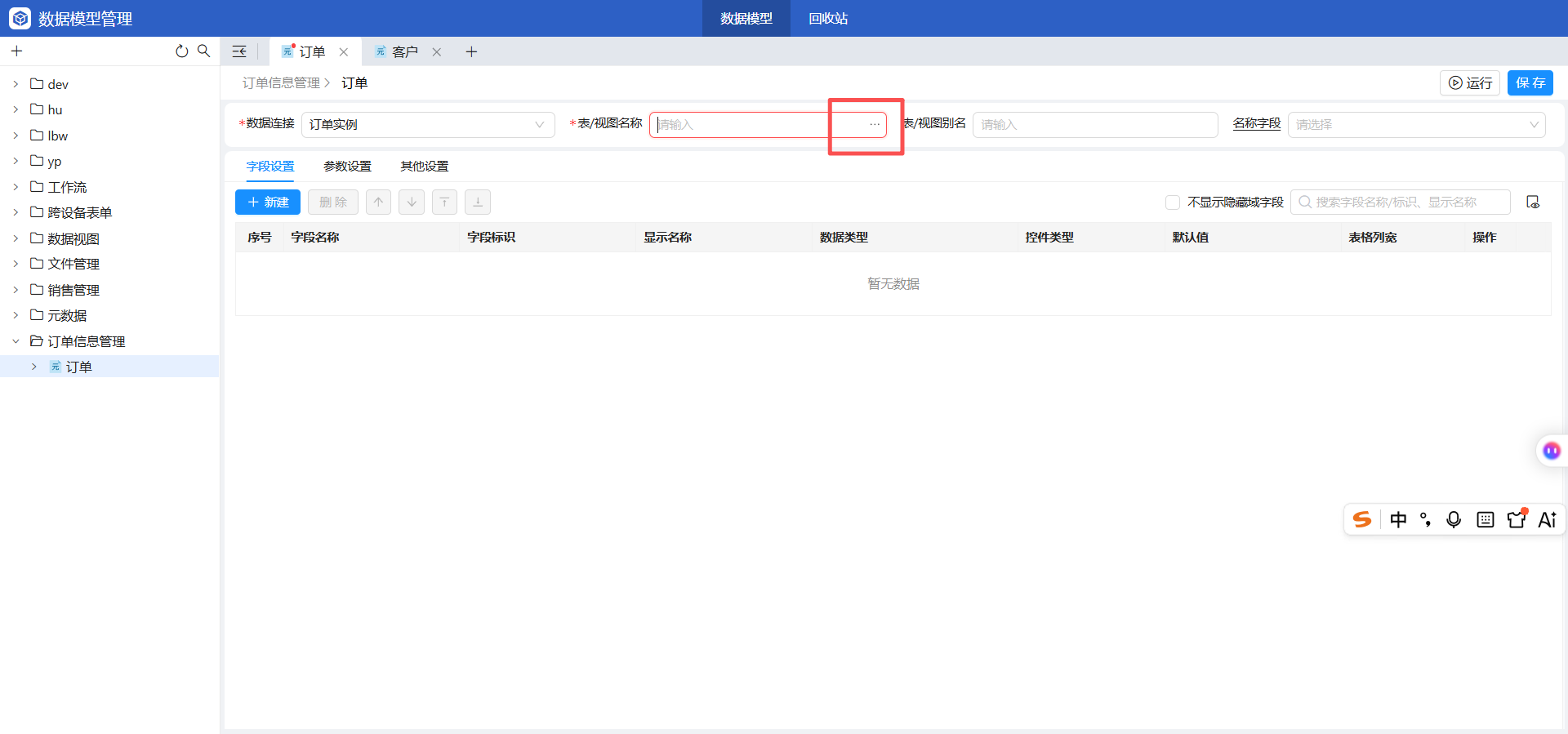Select the 参数设置 tab
This screenshot has height=734, width=1568.
(x=347, y=167)
